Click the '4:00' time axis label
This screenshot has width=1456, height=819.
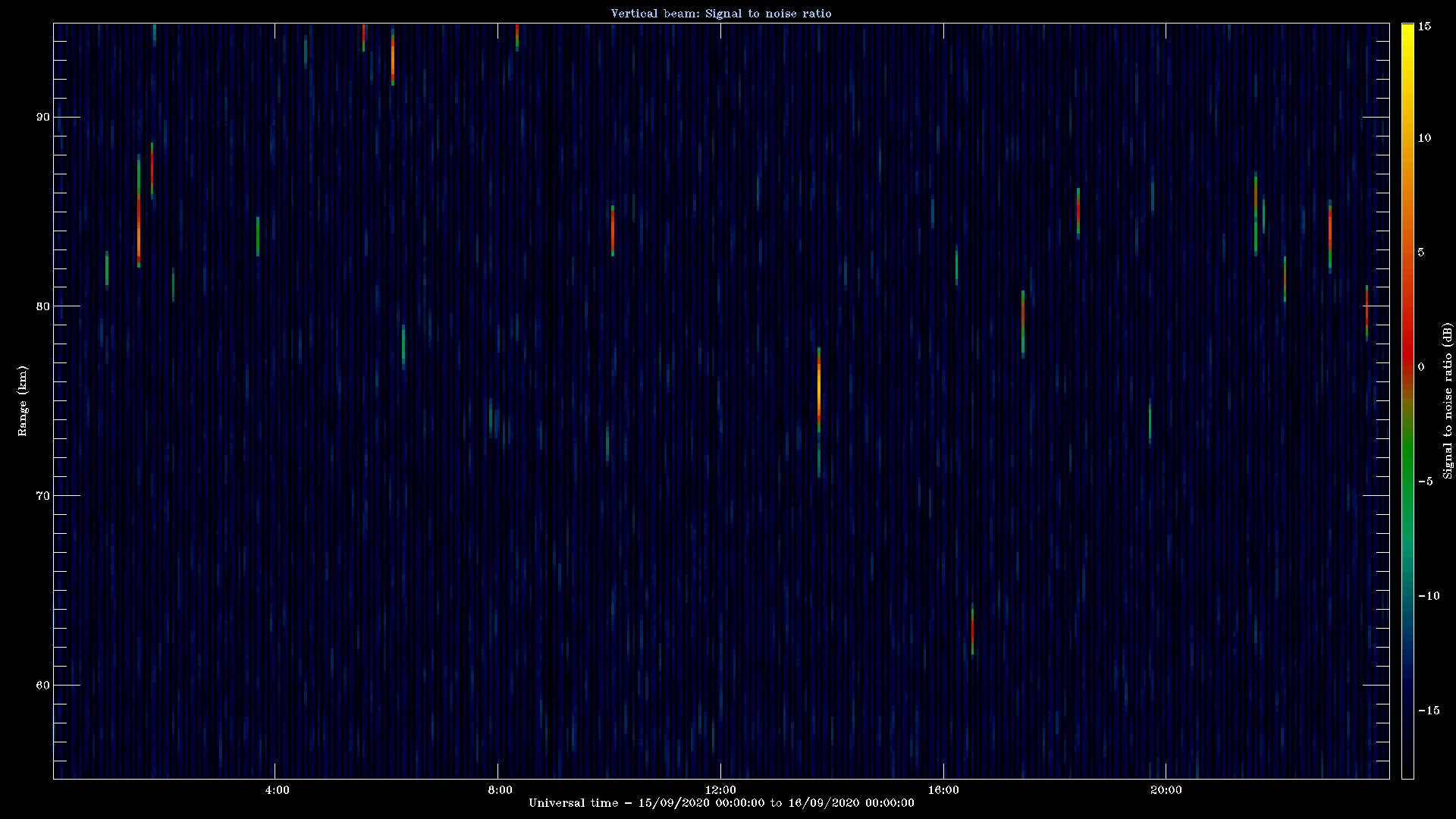(x=277, y=790)
